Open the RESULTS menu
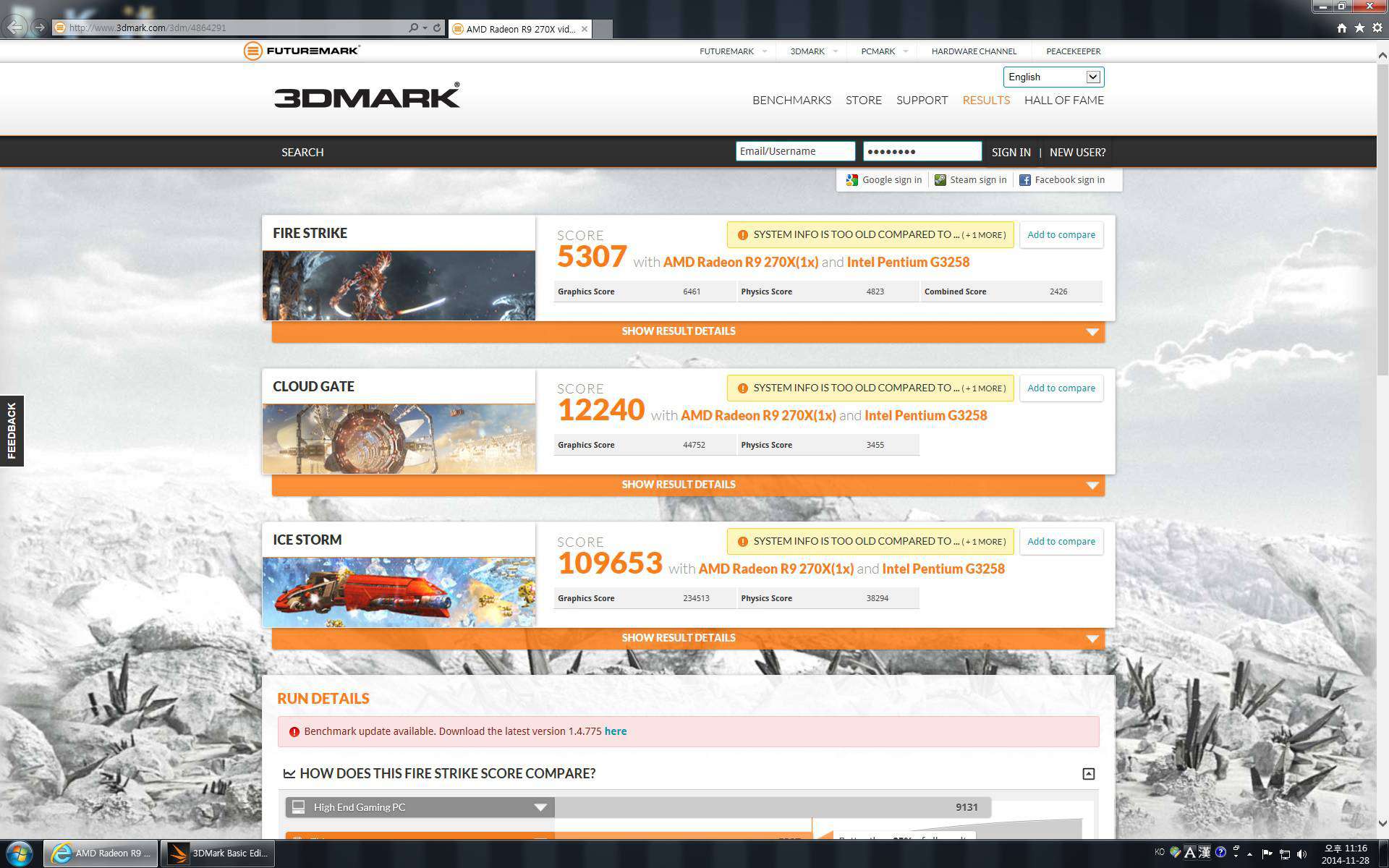The image size is (1389, 868). (986, 101)
